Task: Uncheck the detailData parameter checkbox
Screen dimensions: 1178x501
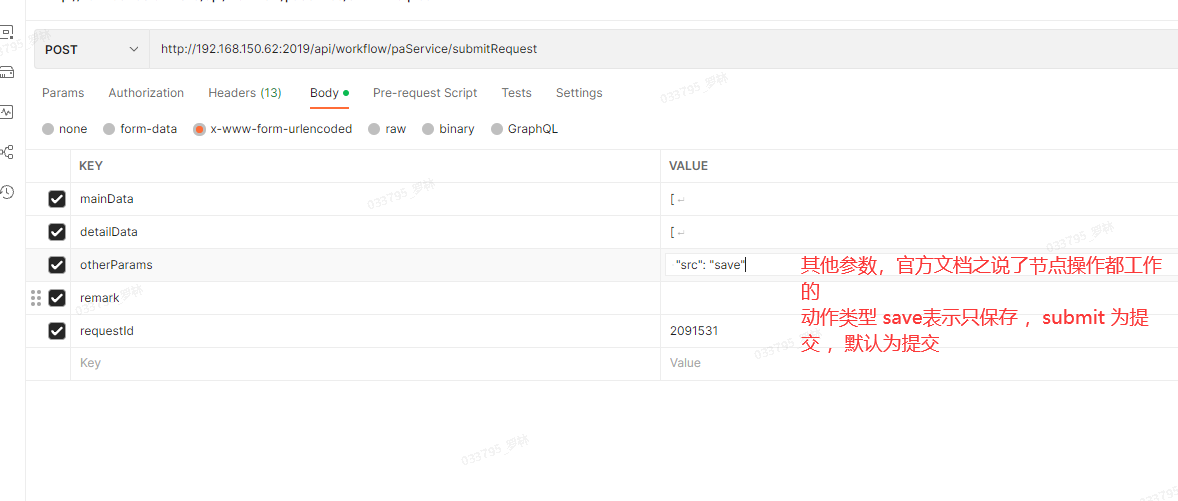Action: click(x=57, y=232)
